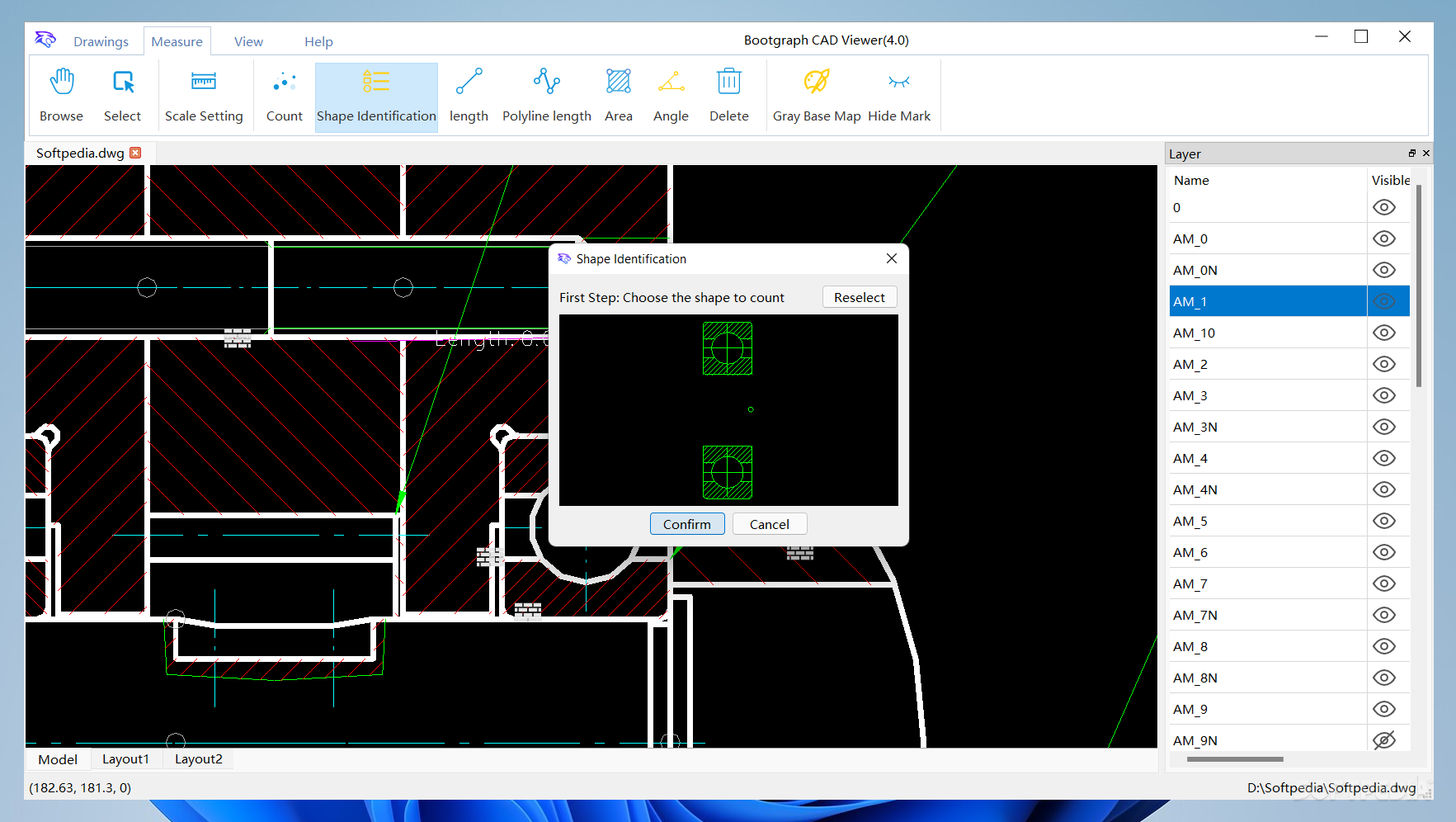Image resolution: width=1456 pixels, height=822 pixels.
Task: Hide the AM_7 layer
Action: 1384,583
